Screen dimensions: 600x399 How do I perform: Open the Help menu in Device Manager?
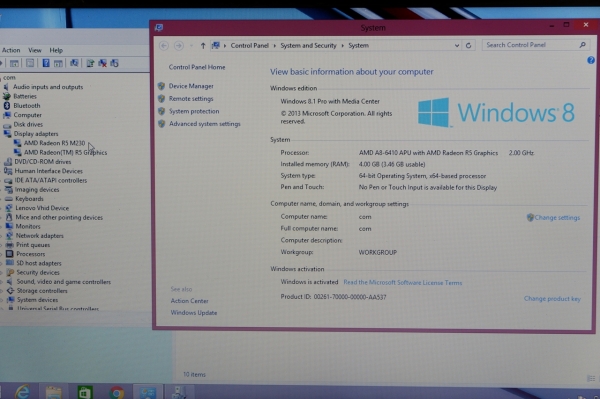tap(56, 50)
